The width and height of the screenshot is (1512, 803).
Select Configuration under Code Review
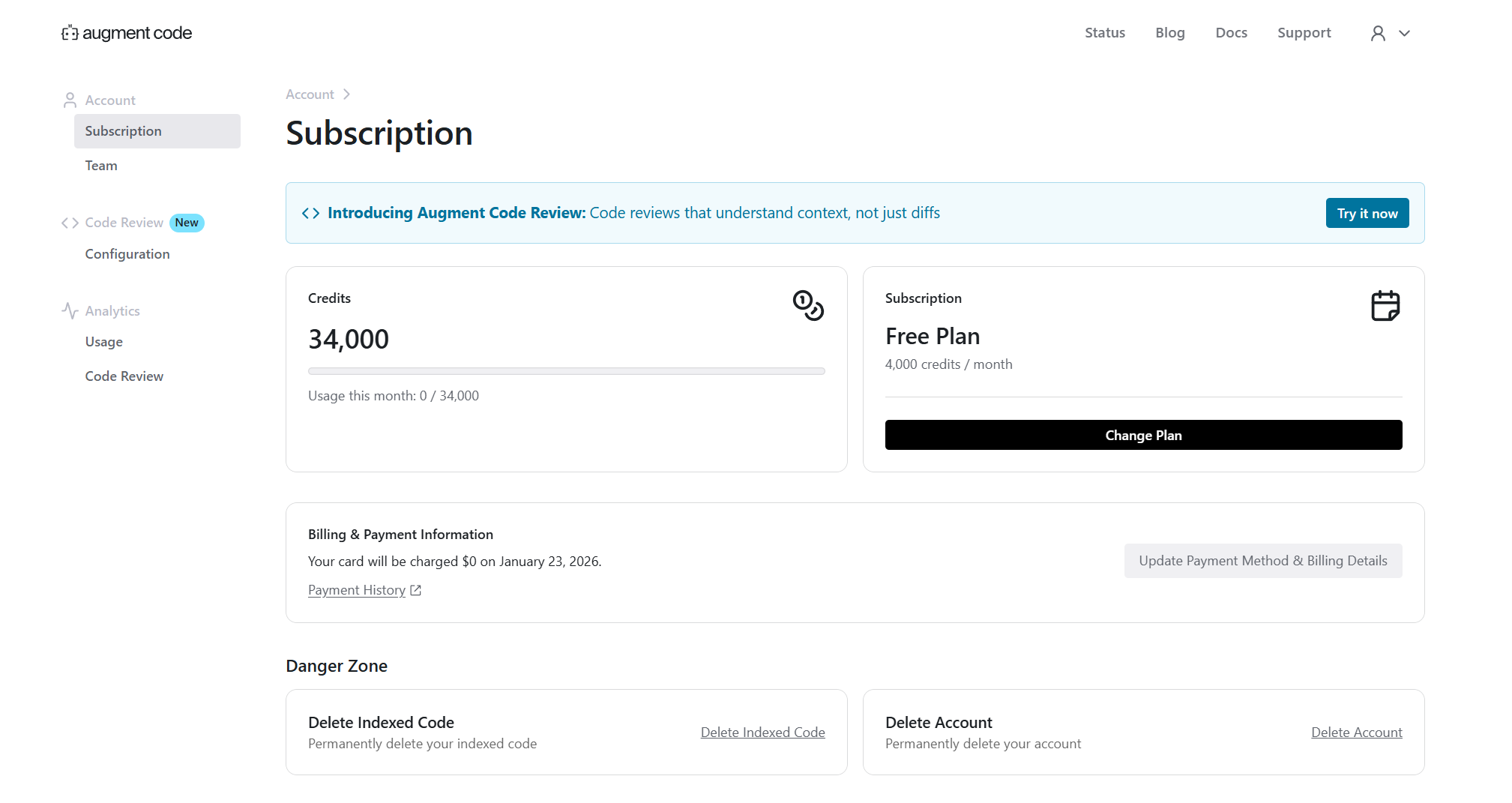tap(127, 254)
